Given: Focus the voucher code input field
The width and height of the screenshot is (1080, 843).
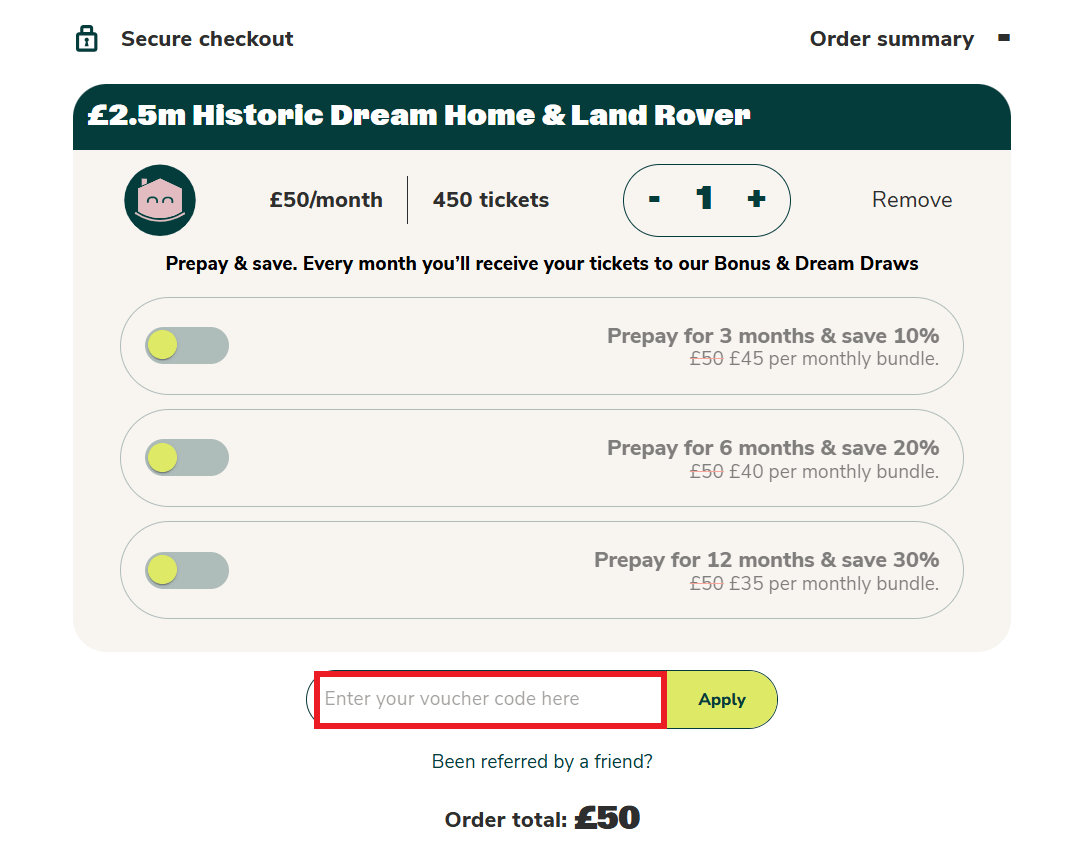Looking at the screenshot, I should pyautogui.click(x=490, y=699).
